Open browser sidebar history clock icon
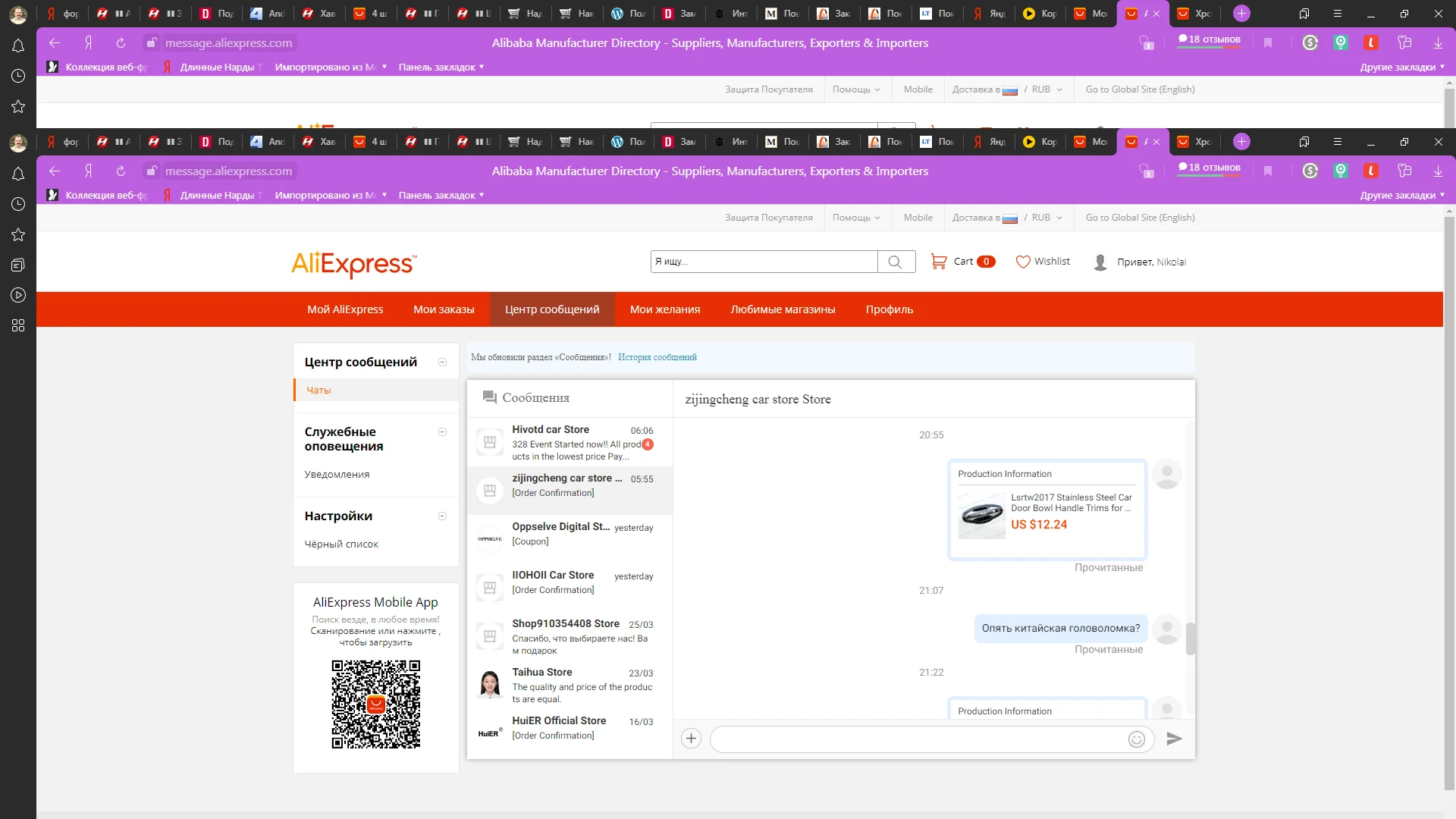The image size is (1456, 819). [18, 204]
